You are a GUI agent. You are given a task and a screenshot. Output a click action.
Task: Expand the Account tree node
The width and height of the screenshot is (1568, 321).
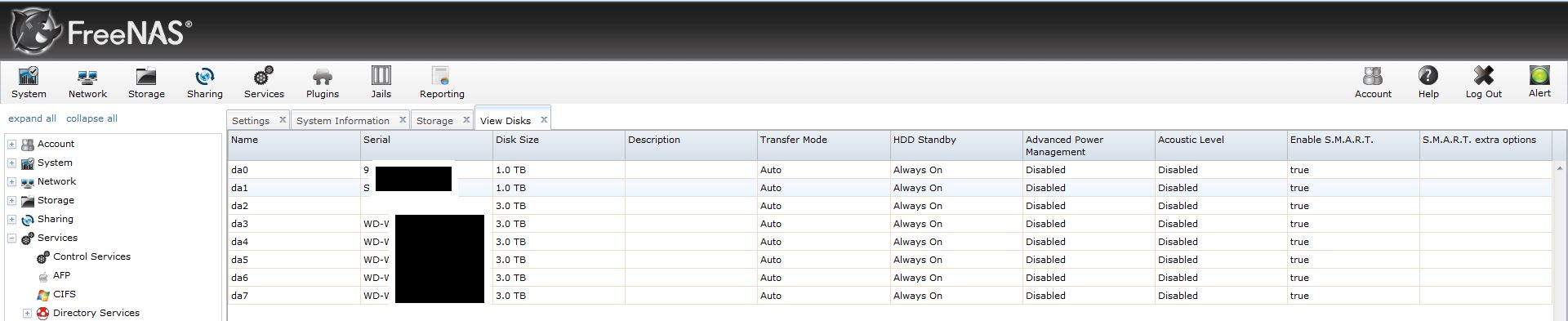(12, 144)
